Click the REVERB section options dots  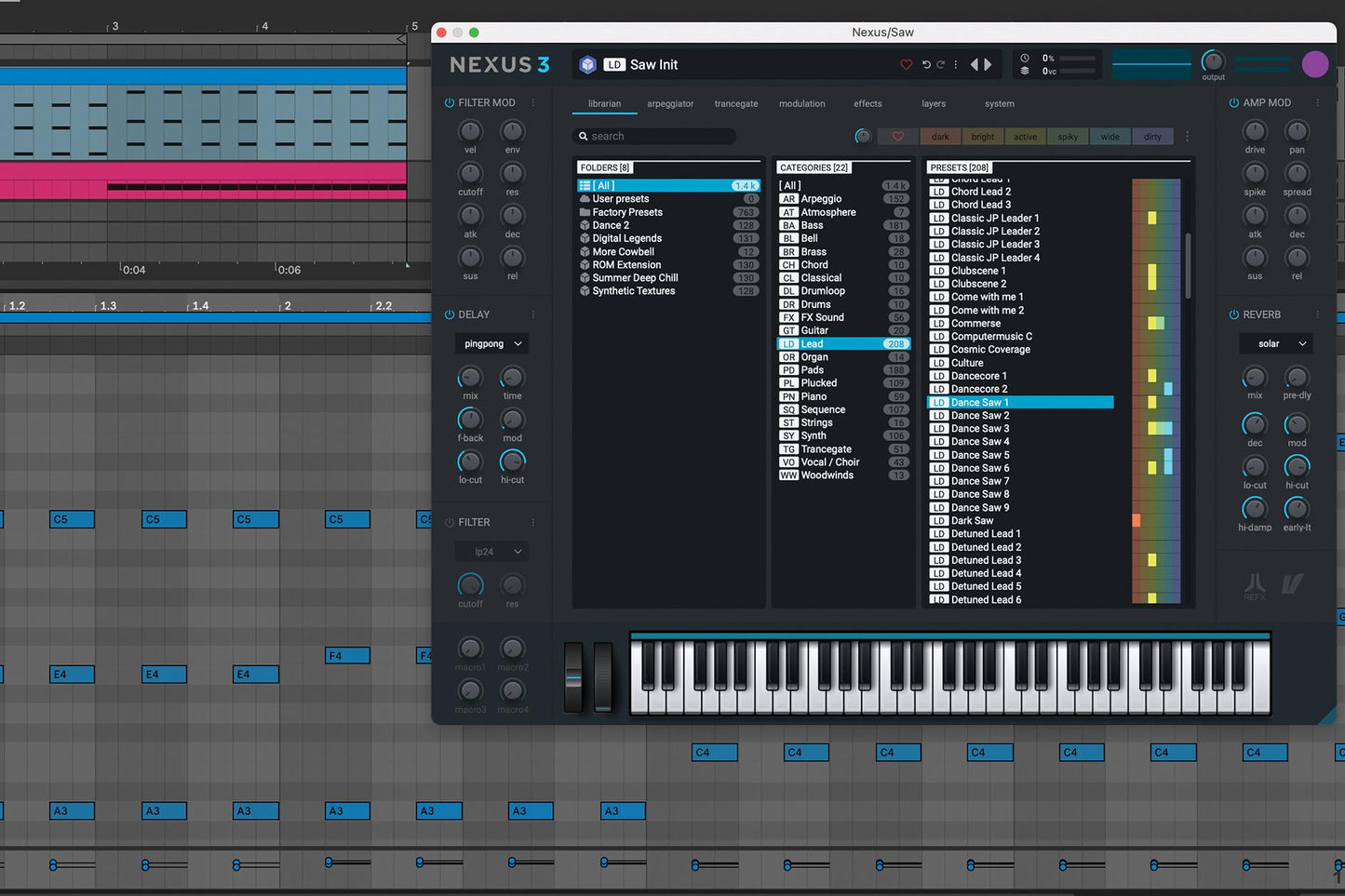tap(1317, 314)
